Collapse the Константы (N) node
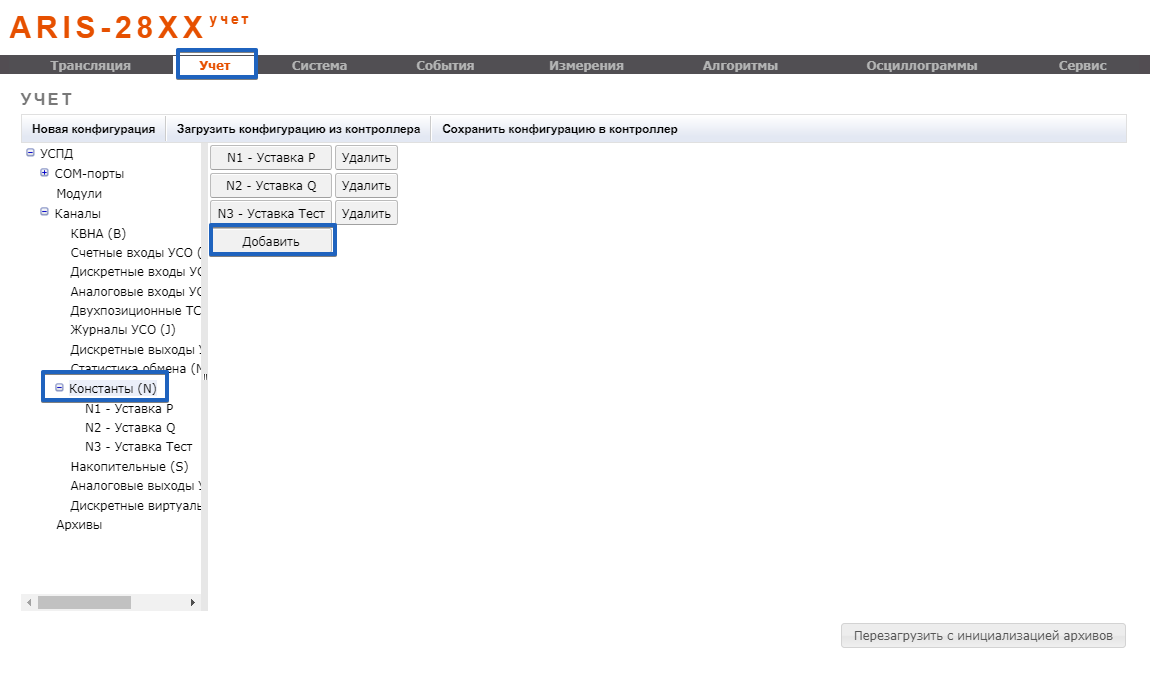Viewport: 1150px width, 680px height. tap(59, 388)
